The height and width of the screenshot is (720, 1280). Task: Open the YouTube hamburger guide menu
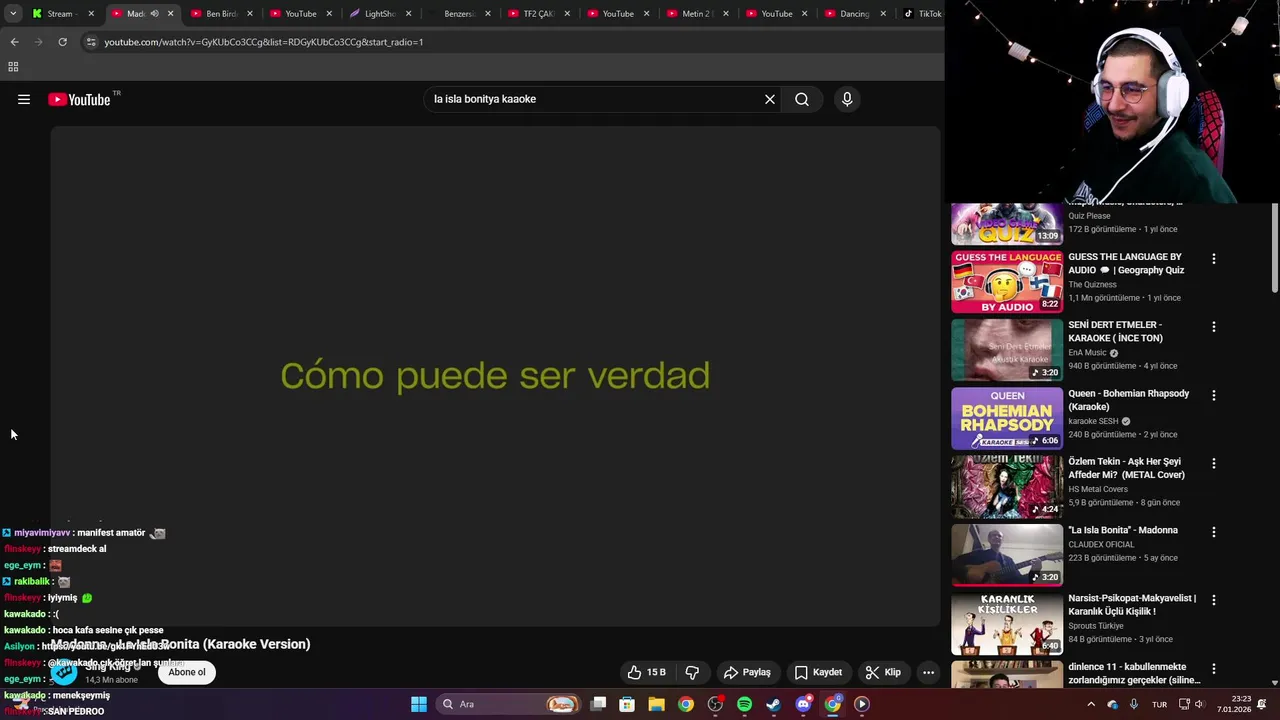[x=24, y=99]
